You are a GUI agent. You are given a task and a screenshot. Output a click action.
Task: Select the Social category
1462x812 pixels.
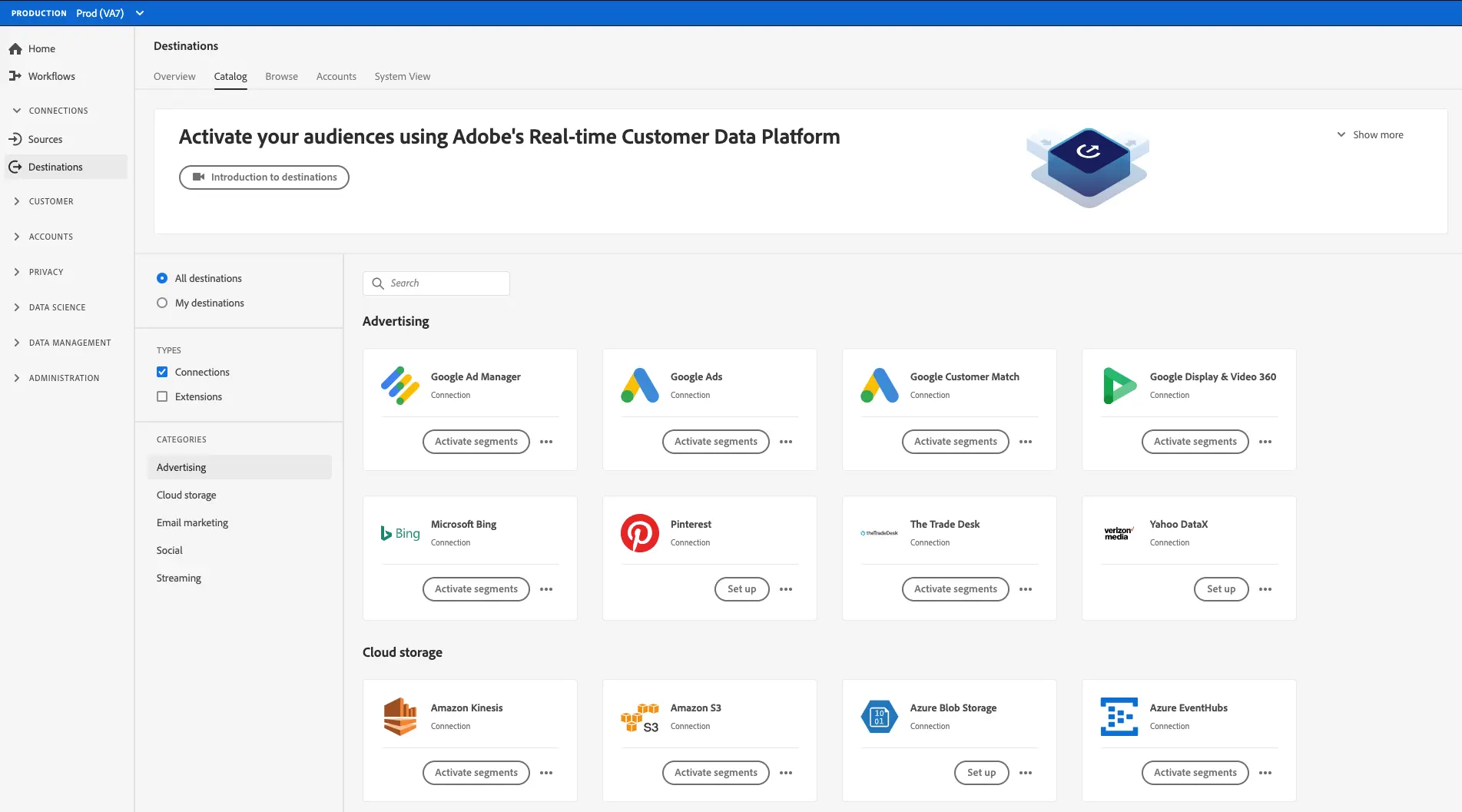pyautogui.click(x=240, y=550)
